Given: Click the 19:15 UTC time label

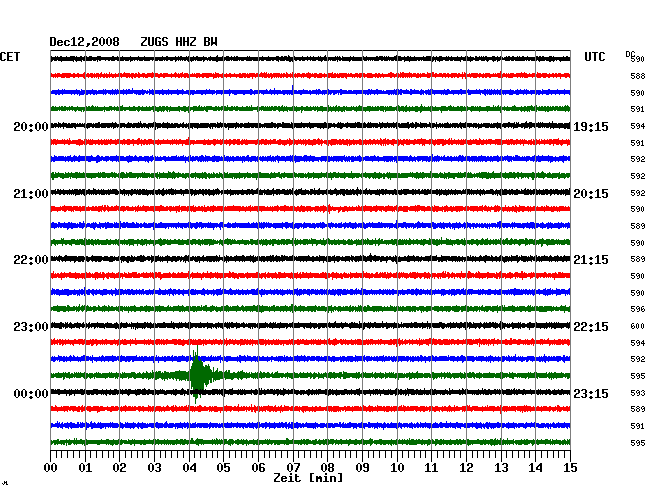Looking at the screenshot, I should [x=591, y=126].
